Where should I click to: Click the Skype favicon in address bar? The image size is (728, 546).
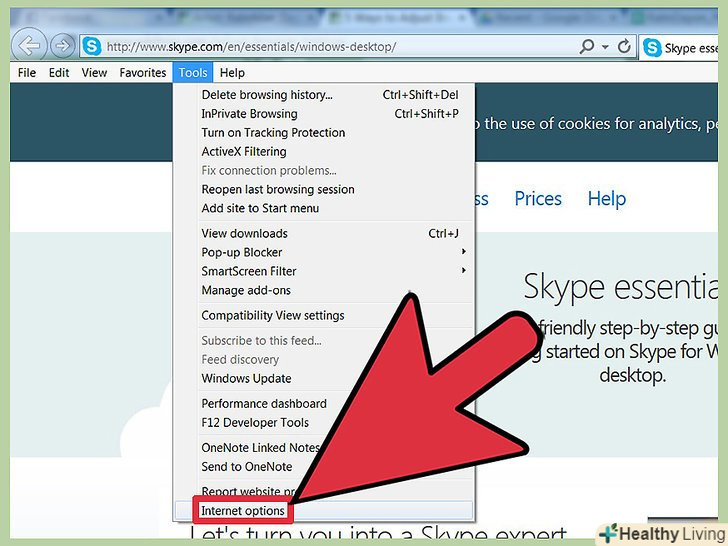[x=92, y=46]
